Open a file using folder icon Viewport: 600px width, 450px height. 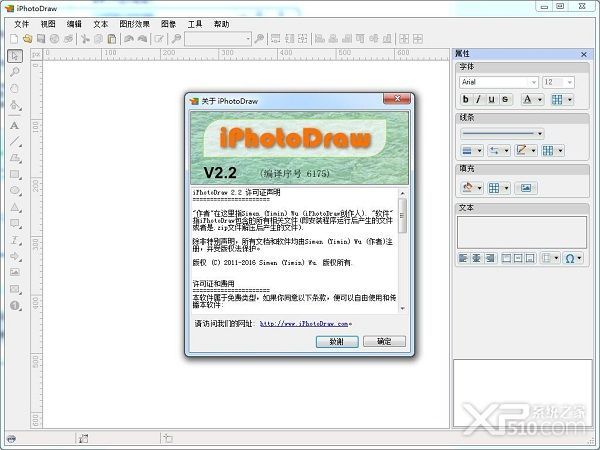tap(27, 39)
